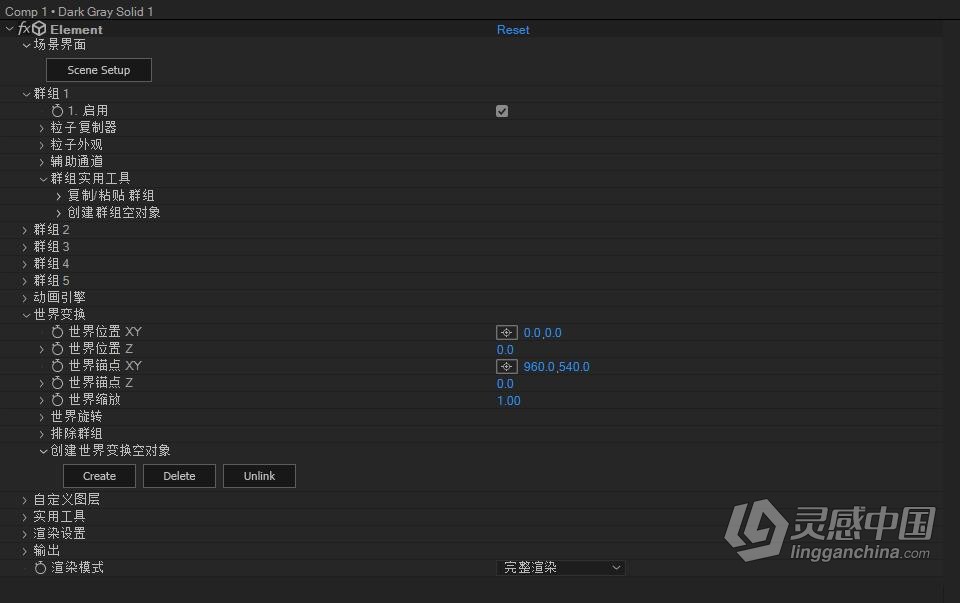This screenshot has width=960, height=603.
Task: Expand the 群组 4 section
Action: tap(24, 264)
